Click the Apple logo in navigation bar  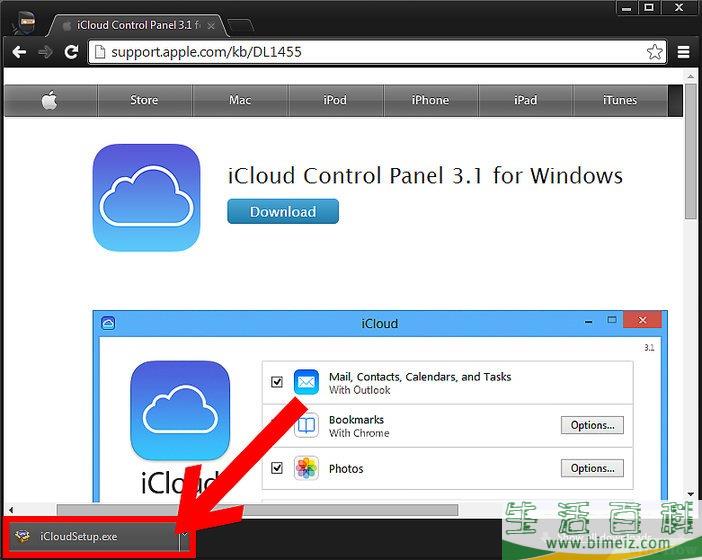(x=50, y=100)
